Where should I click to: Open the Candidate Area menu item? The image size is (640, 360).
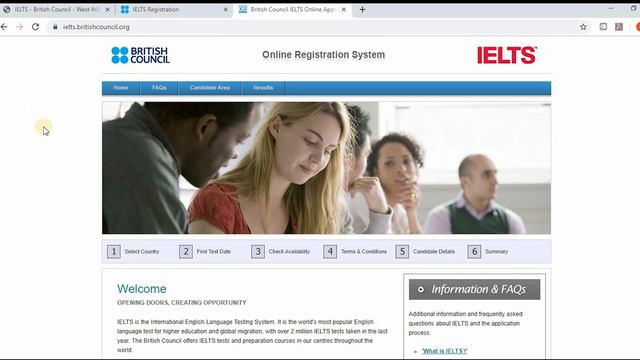click(x=210, y=88)
